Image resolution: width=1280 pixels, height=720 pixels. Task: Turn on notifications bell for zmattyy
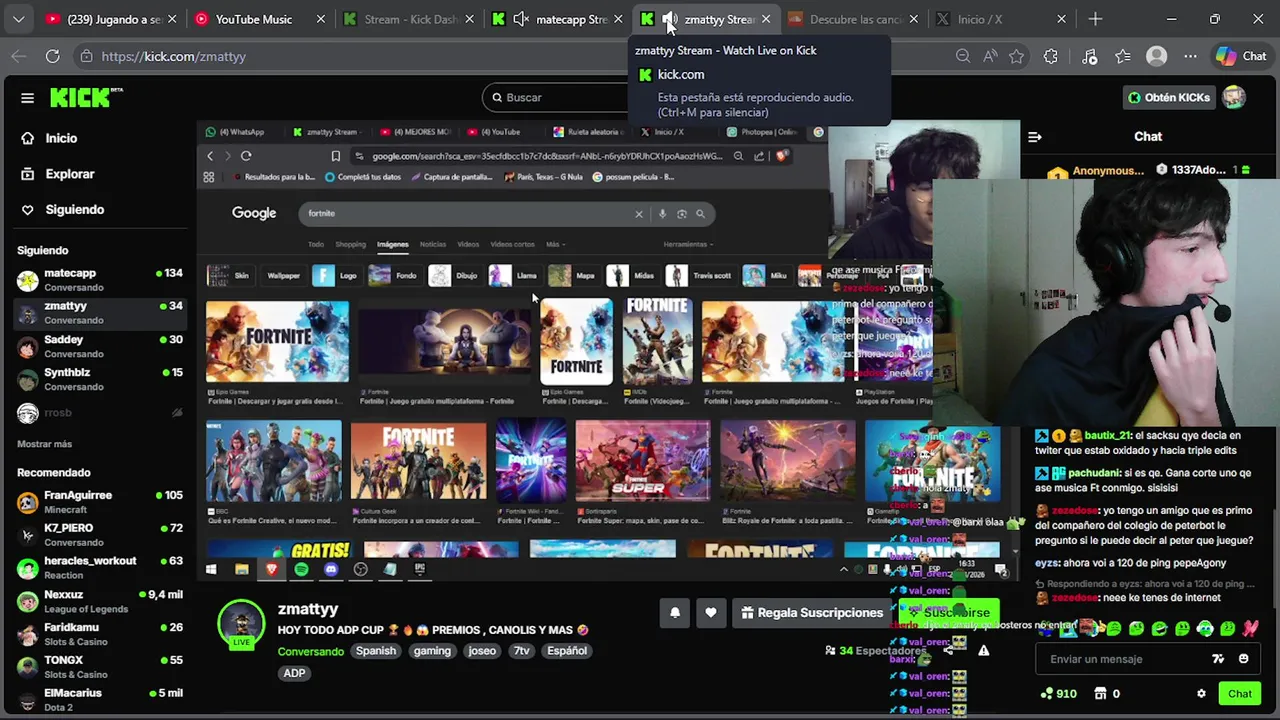pyautogui.click(x=675, y=613)
